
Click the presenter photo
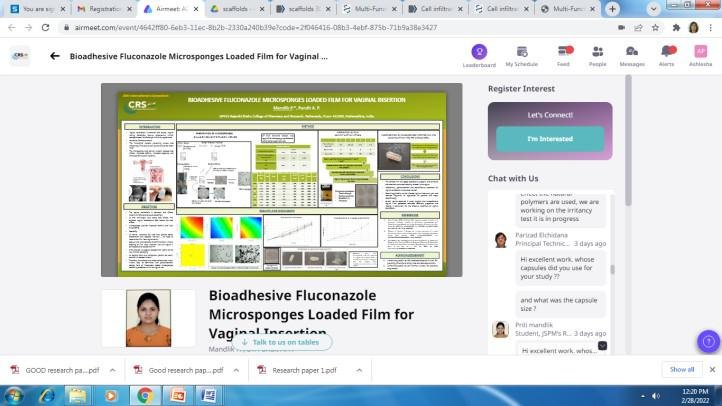pyautogui.click(x=148, y=318)
